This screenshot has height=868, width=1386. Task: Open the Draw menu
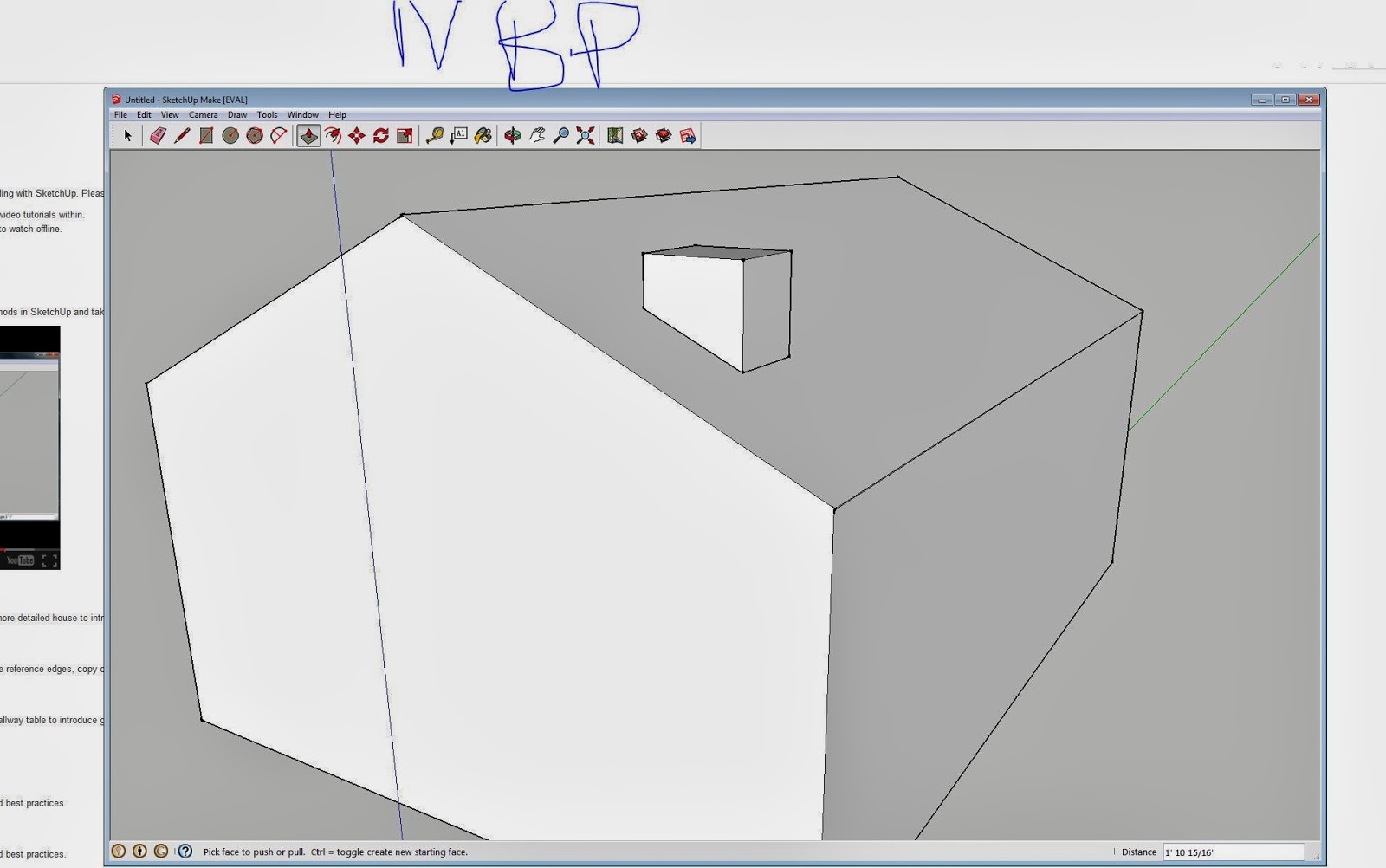(x=237, y=115)
